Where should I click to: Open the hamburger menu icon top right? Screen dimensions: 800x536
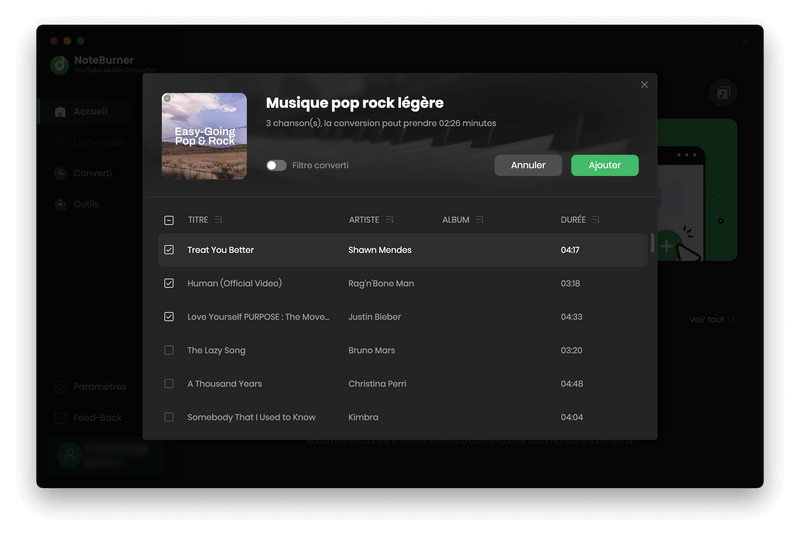click(745, 41)
